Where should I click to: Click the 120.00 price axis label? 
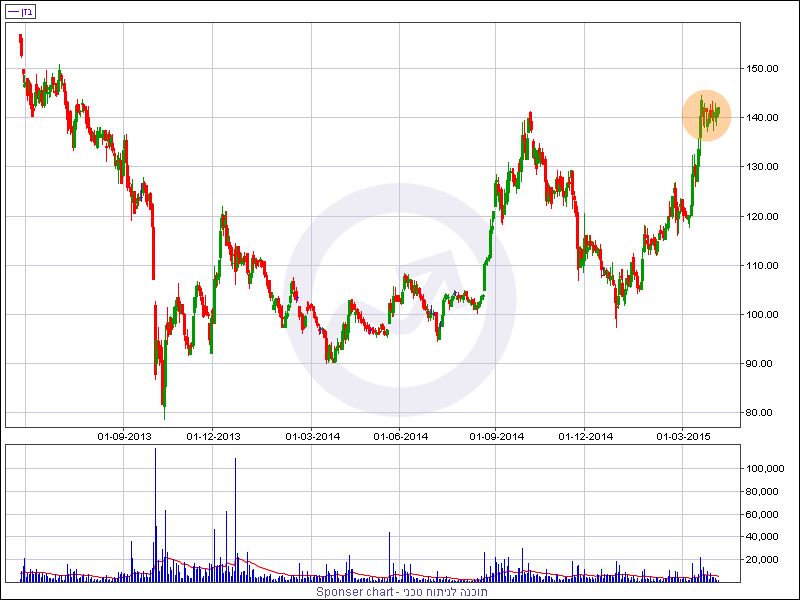point(763,216)
